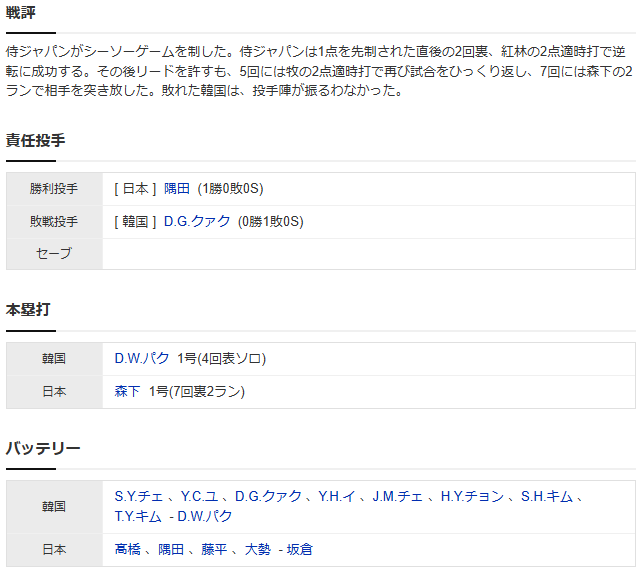The image size is (640, 571).
Task: Select text 1号(7回裏2ラン)
Action: coord(197,391)
